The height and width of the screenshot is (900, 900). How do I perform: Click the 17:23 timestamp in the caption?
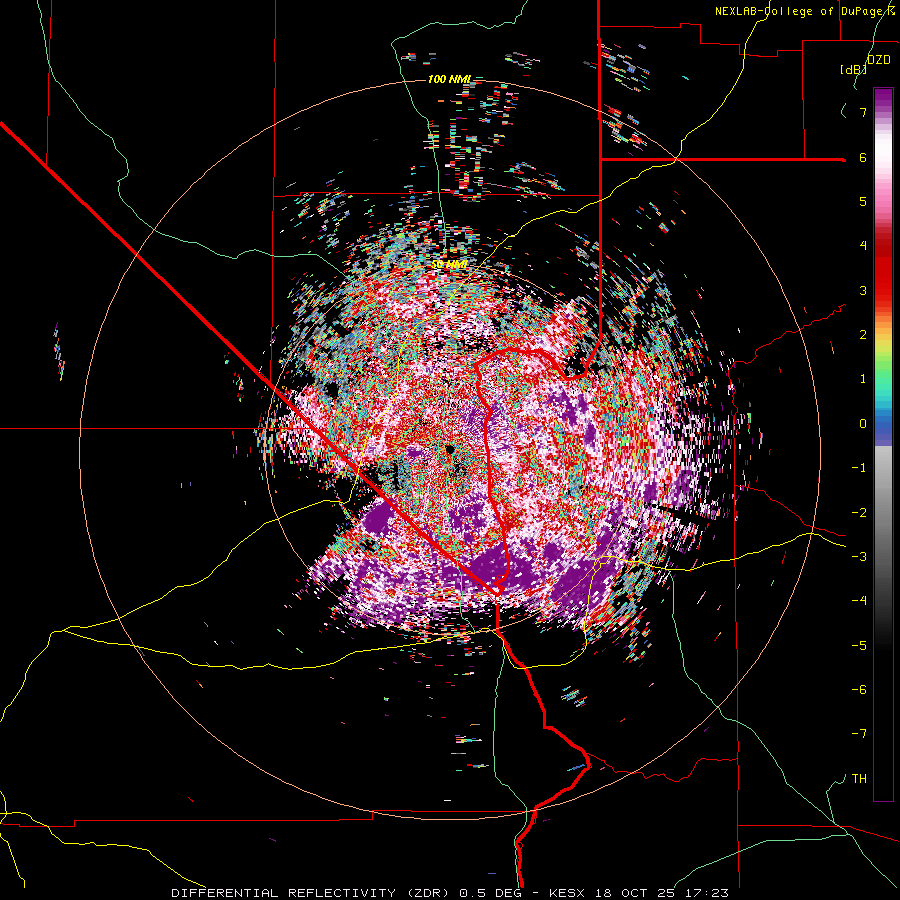(x=707, y=893)
